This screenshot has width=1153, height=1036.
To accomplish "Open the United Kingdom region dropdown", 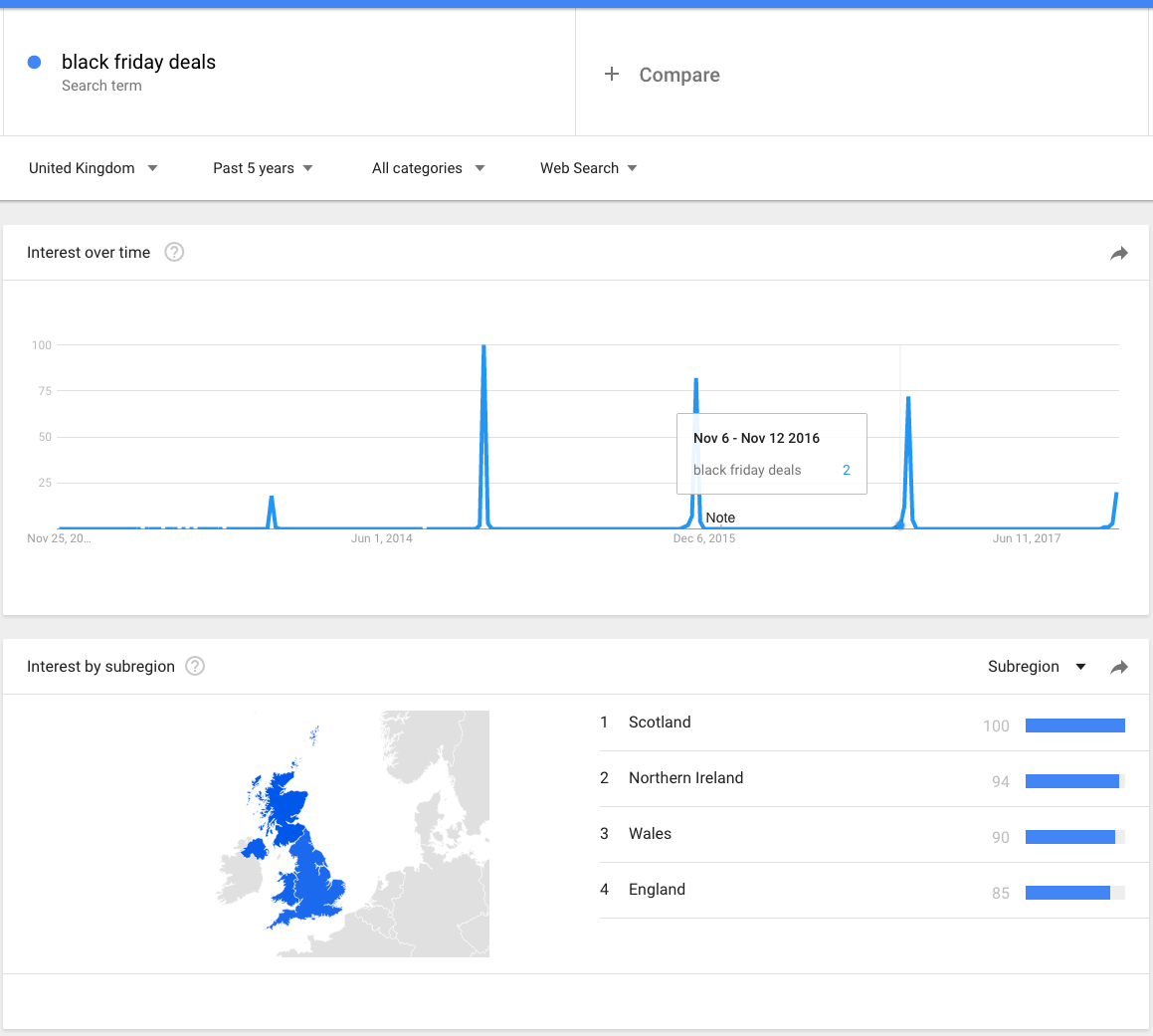I will pos(93,168).
